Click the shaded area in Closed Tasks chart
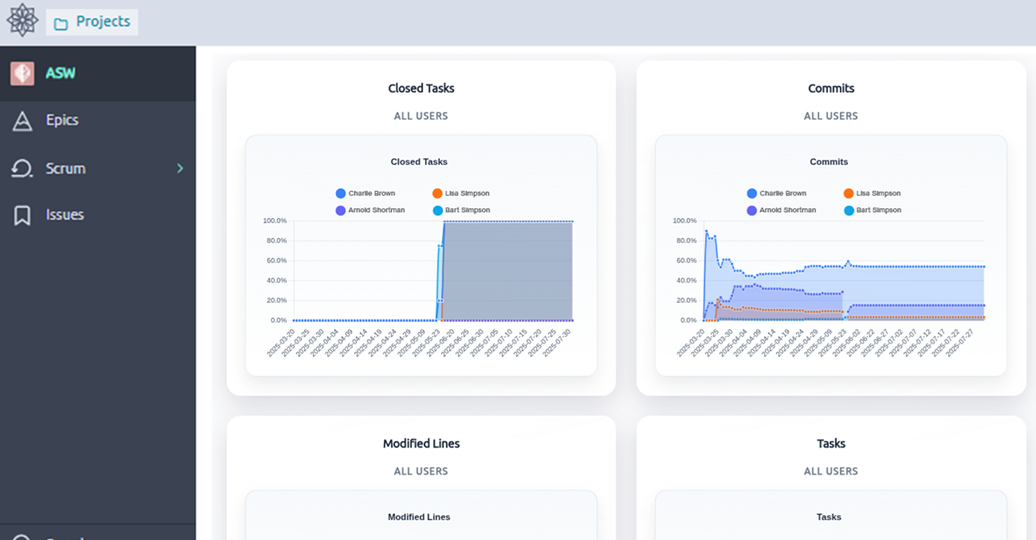Image resolution: width=1036 pixels, height=540 pixels. coord(507,270)
